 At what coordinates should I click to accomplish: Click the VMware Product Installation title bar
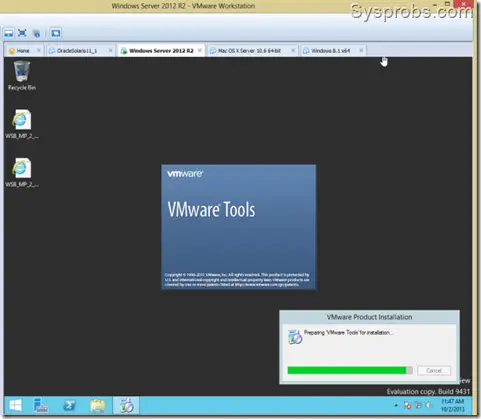(369, 317)
